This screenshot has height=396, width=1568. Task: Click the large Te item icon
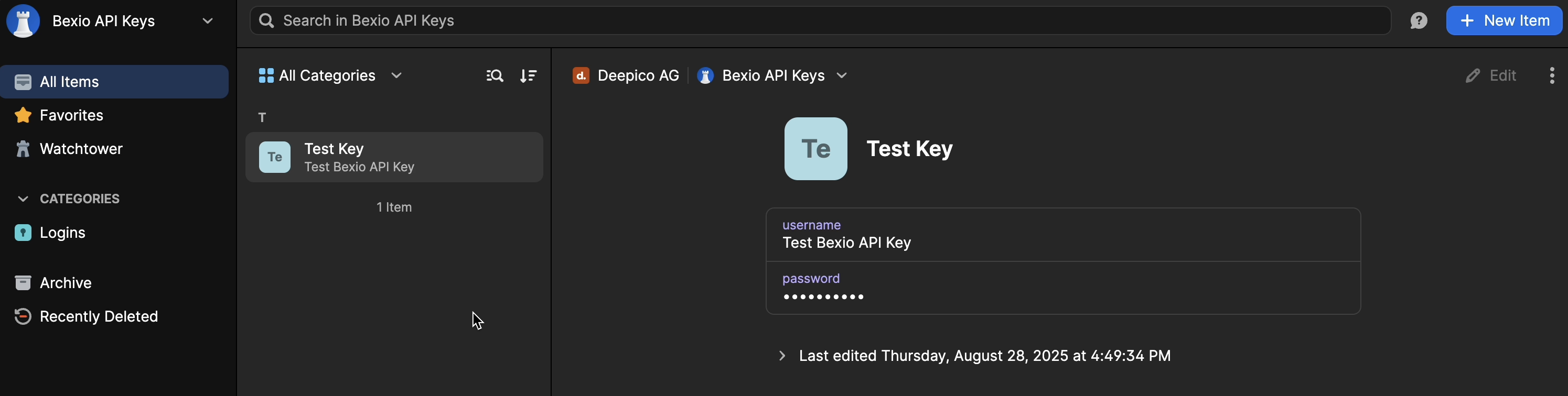pyautogui.click(x=815, y=149)
